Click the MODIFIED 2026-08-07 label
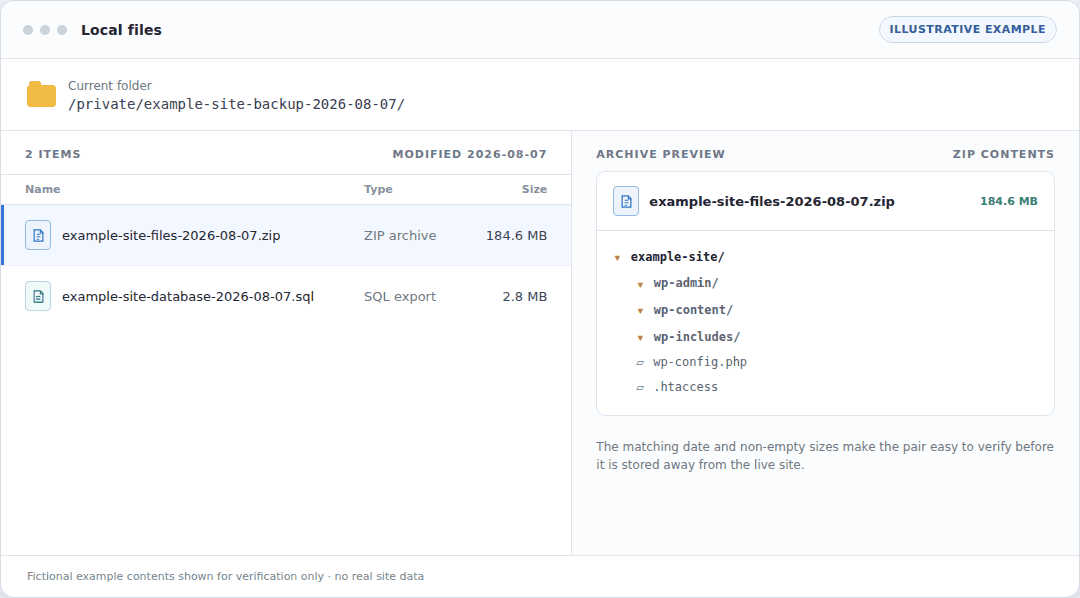1080x598 pixels. tap(470, 154)
